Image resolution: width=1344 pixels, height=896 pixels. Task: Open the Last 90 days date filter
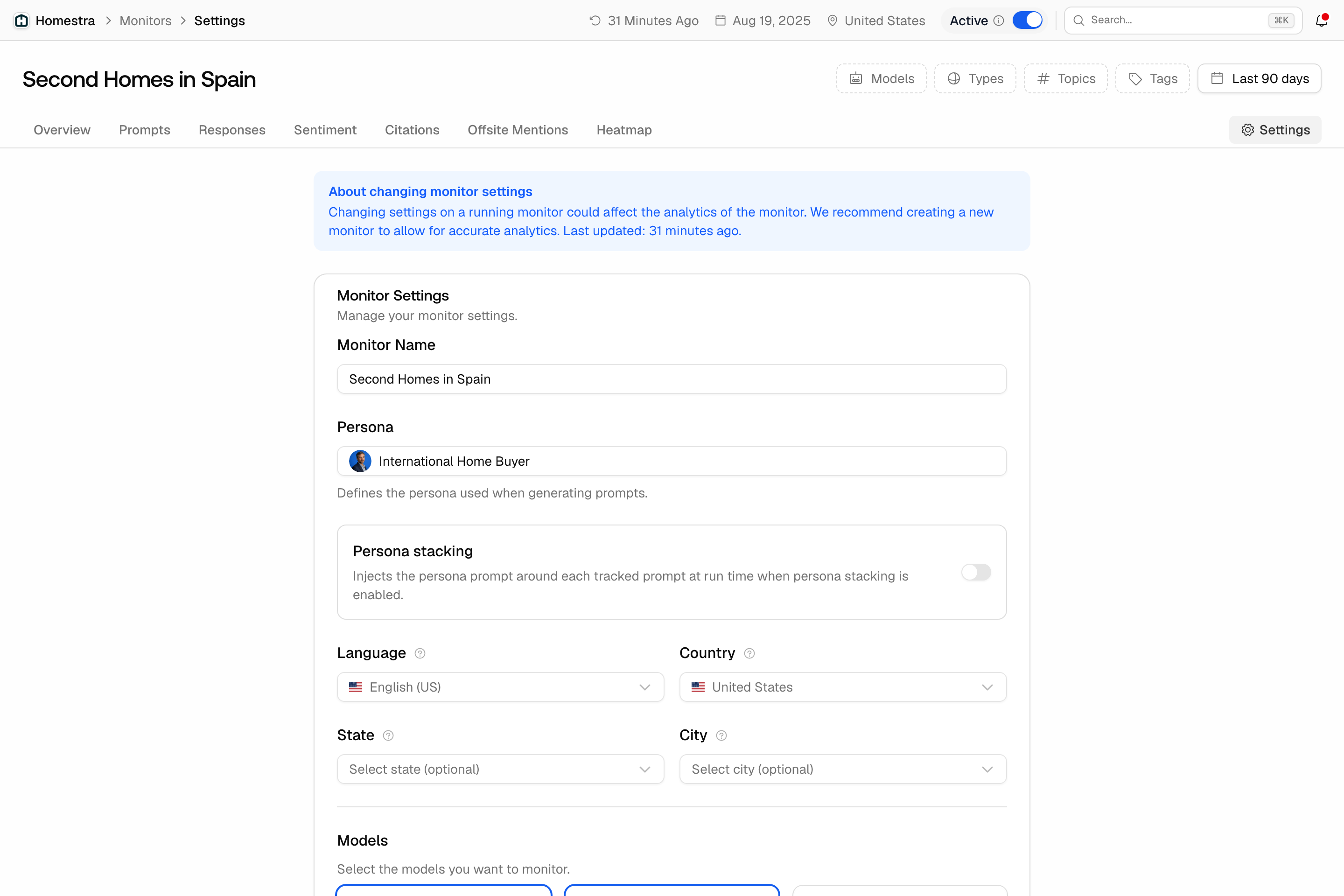click(1260, 78)
